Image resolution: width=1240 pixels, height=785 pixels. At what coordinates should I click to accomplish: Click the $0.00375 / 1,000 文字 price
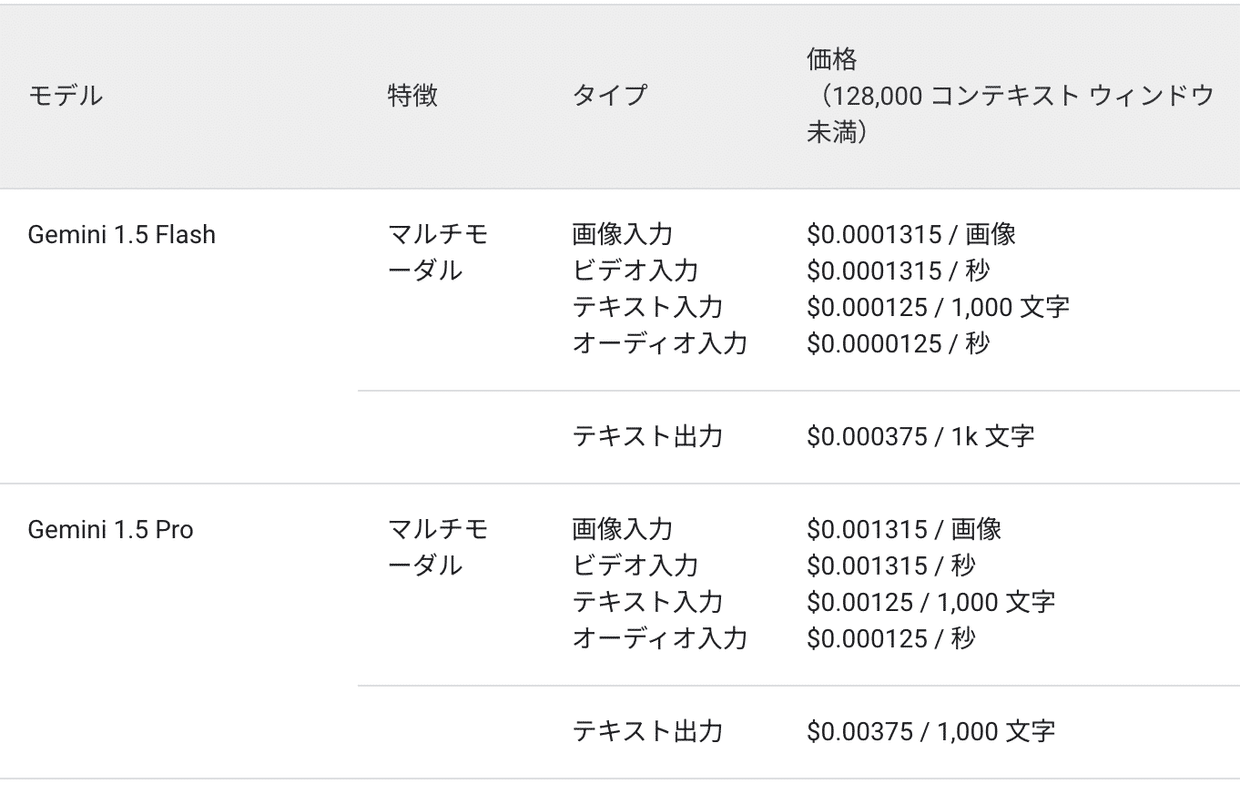click(930, 732)
